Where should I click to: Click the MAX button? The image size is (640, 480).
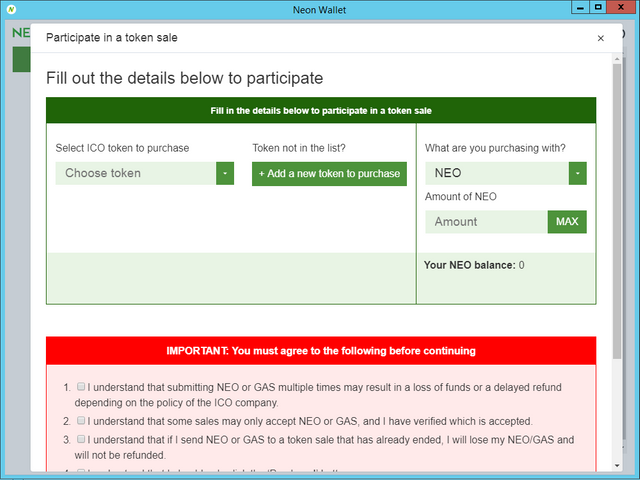tap(567, 222)
